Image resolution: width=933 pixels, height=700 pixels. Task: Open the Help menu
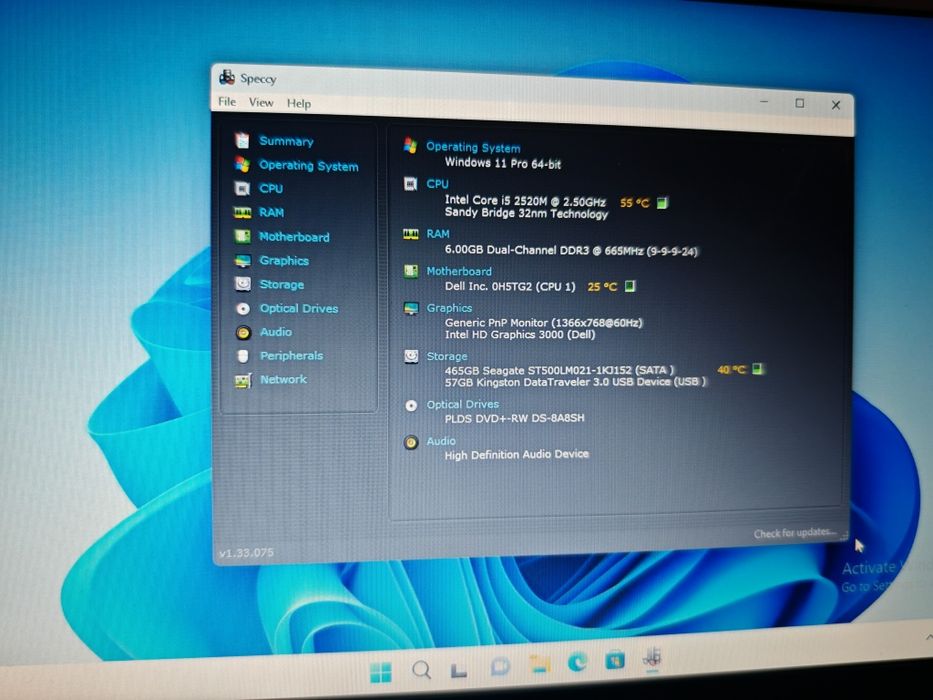[x=299, y=104]
